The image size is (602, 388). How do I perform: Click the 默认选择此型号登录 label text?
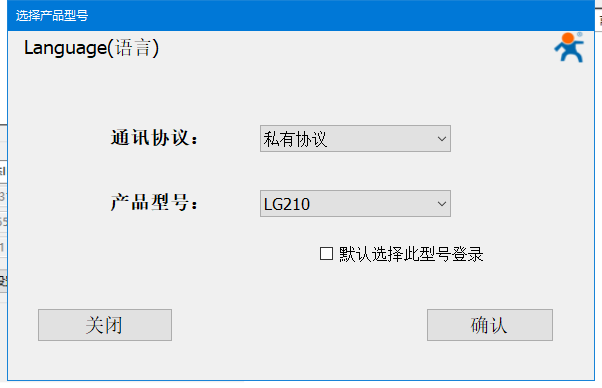coord(411,254)
